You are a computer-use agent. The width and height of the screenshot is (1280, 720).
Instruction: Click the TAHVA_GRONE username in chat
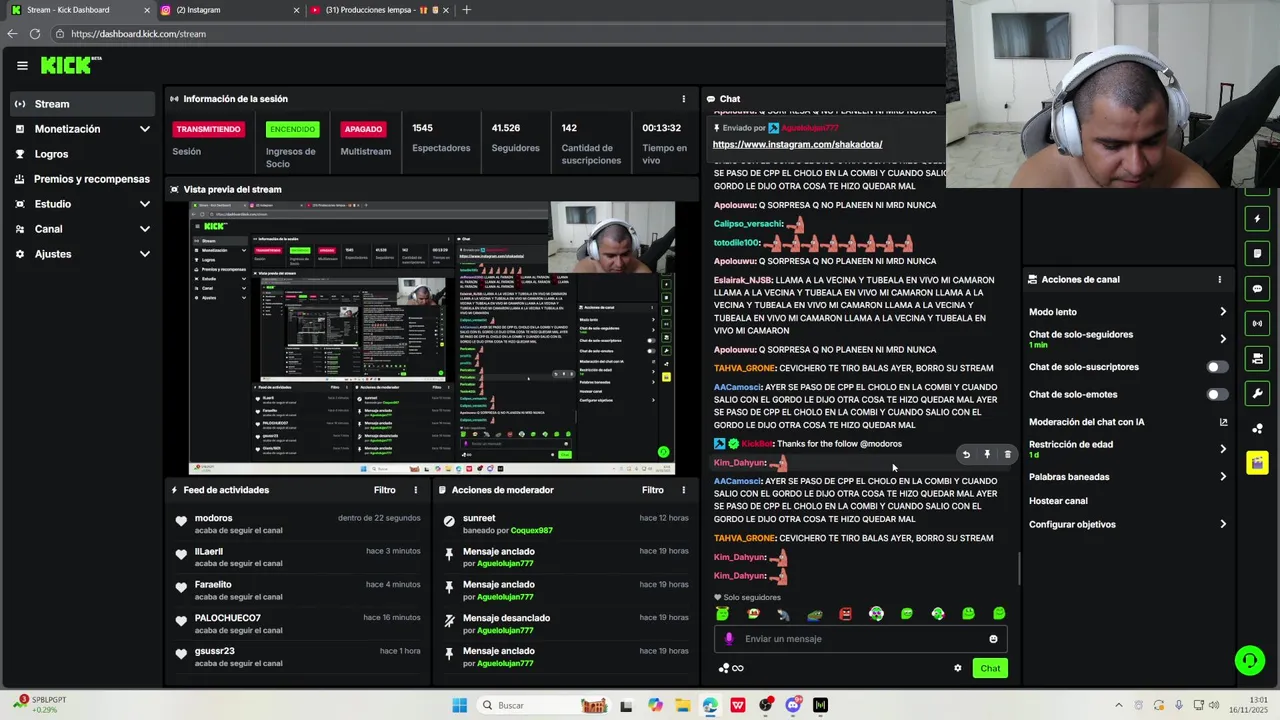745,538
